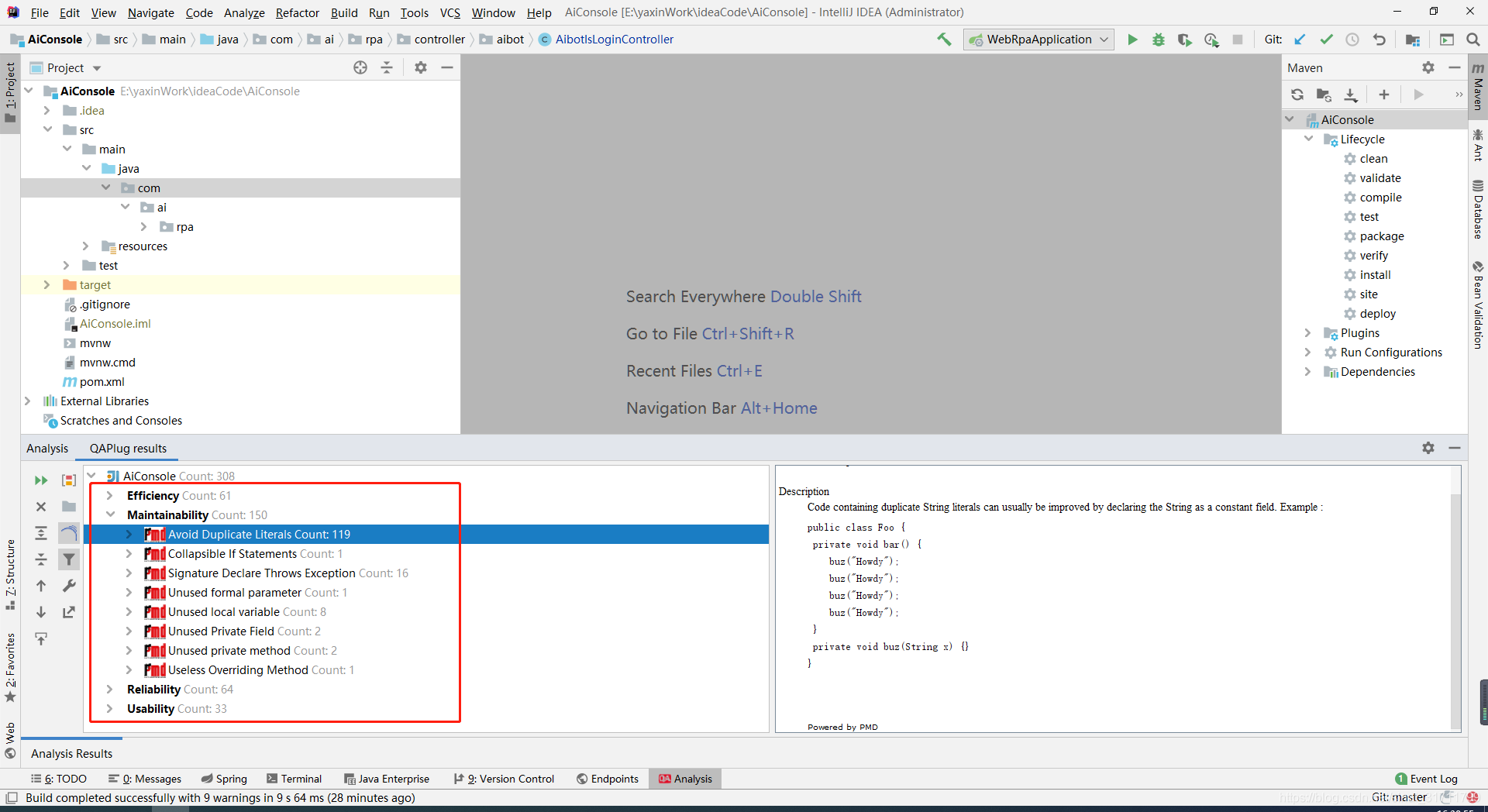The image size is (1488, 812).
Task: Select Signature Declare Throws Exception rule
Action: coord(261,573)
